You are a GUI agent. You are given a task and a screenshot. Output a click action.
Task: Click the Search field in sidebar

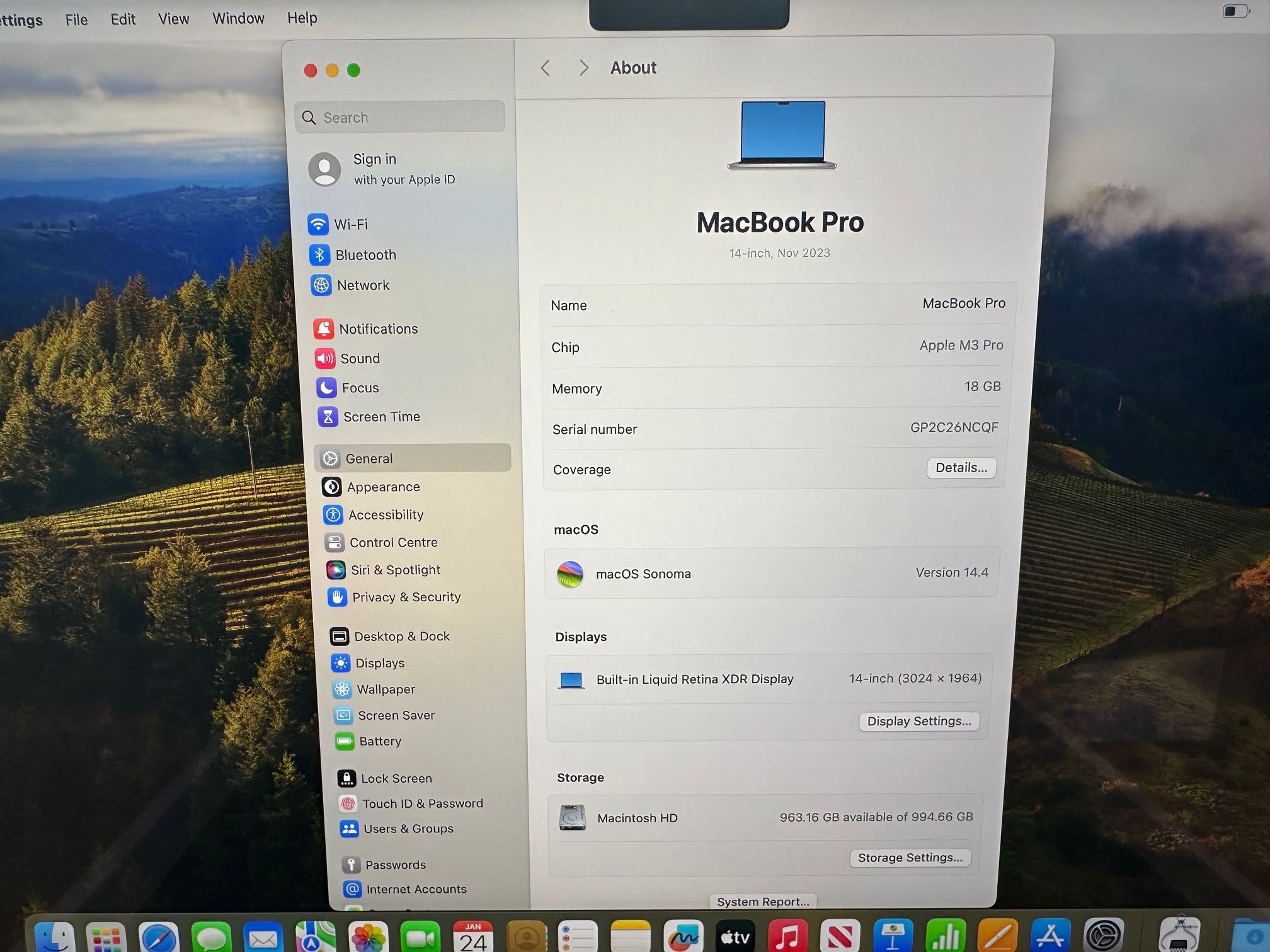399,117
